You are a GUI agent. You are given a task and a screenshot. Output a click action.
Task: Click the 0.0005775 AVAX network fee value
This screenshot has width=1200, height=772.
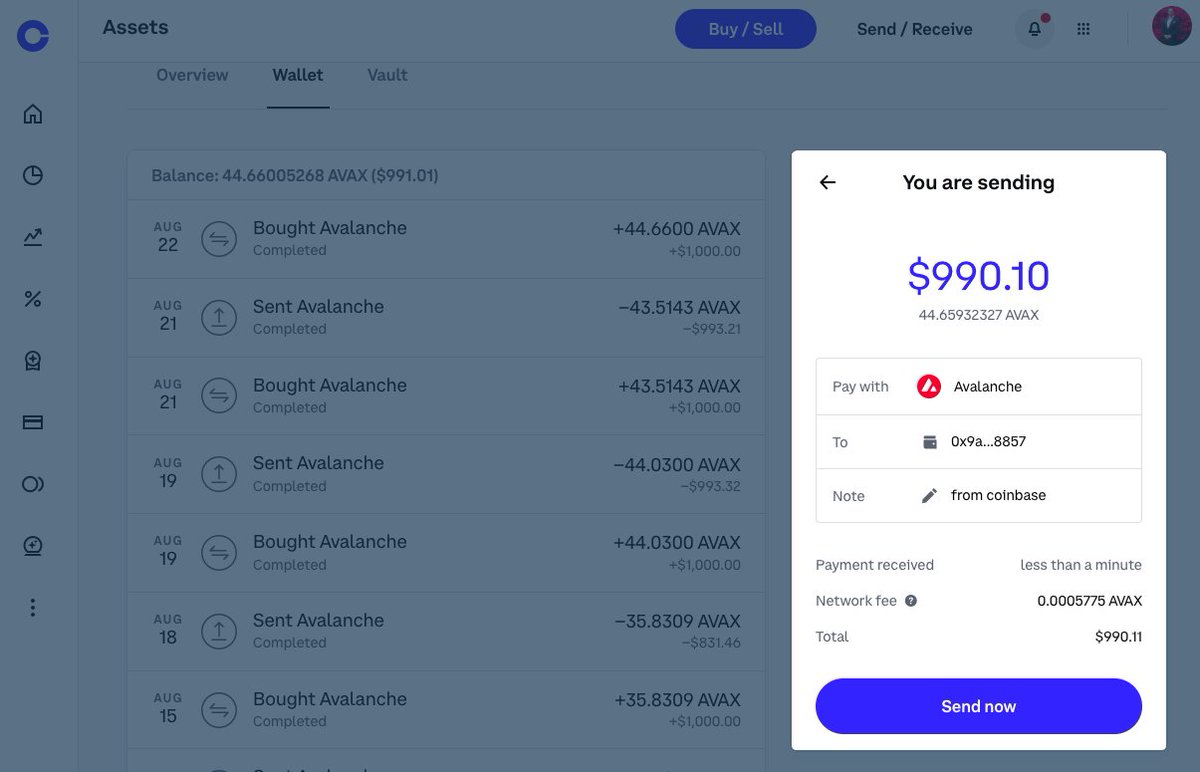pyautogui.click(x=1089, y=601)
